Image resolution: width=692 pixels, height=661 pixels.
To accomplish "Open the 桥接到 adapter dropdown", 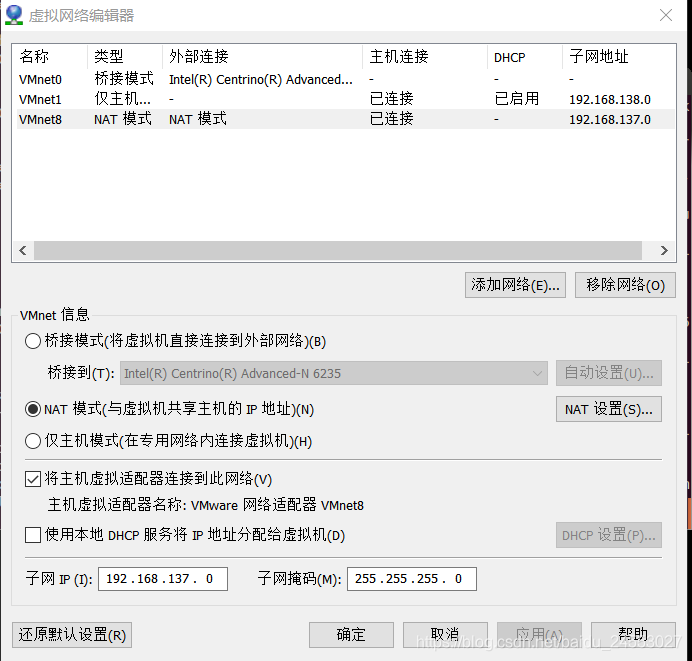I will (334, 373).
